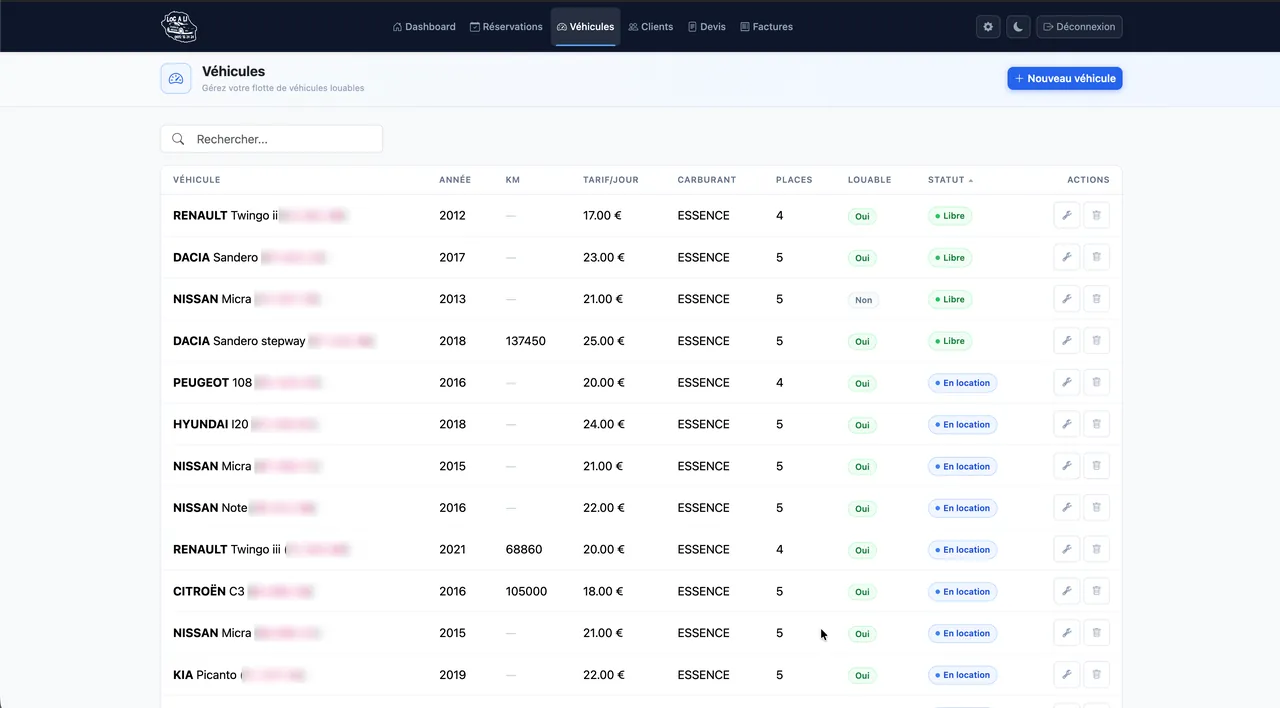Go to the Dashboard tab
This screenshot has width=1280, height=708.
[x=424, y=27]
